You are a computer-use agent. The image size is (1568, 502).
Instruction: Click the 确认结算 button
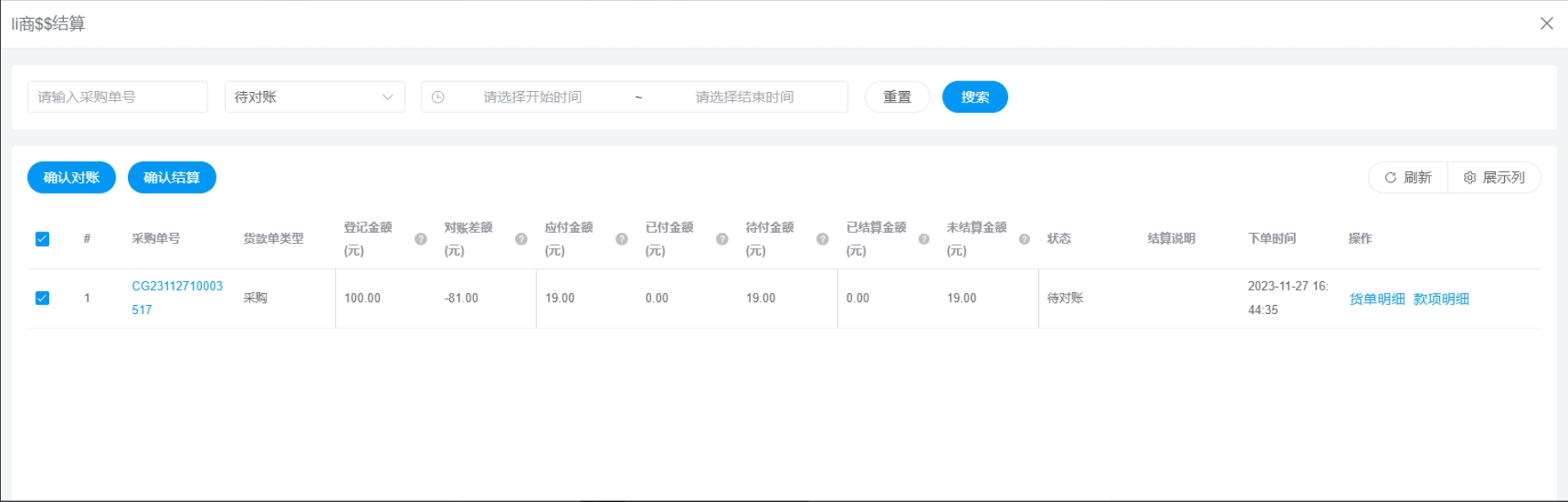tap(171, 177)
